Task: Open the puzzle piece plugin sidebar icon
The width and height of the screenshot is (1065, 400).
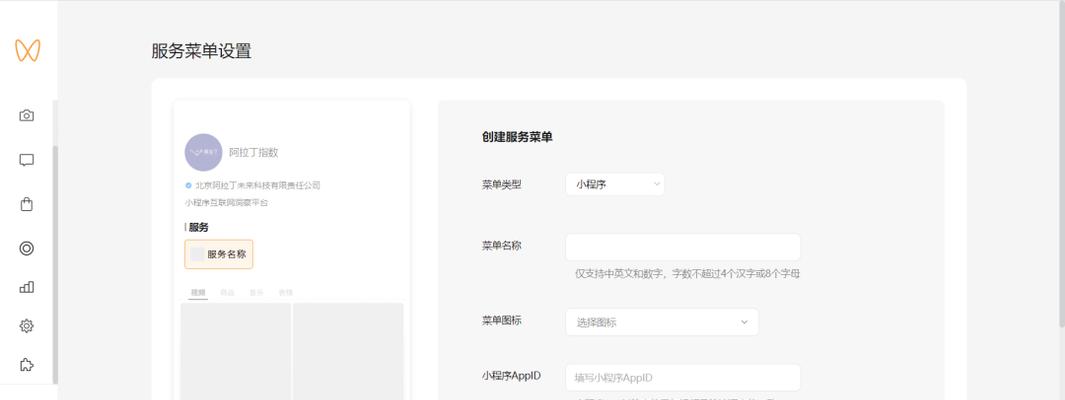Action: 26,365
